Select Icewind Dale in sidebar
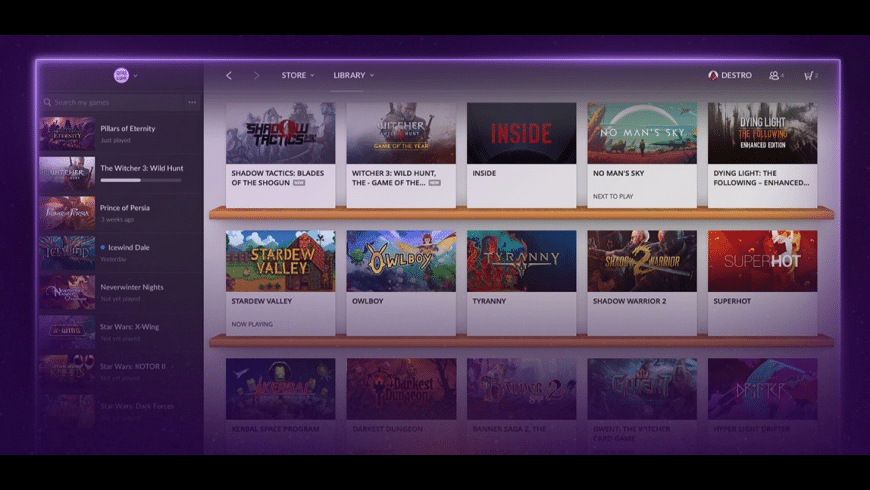 [x=121, y=252]
